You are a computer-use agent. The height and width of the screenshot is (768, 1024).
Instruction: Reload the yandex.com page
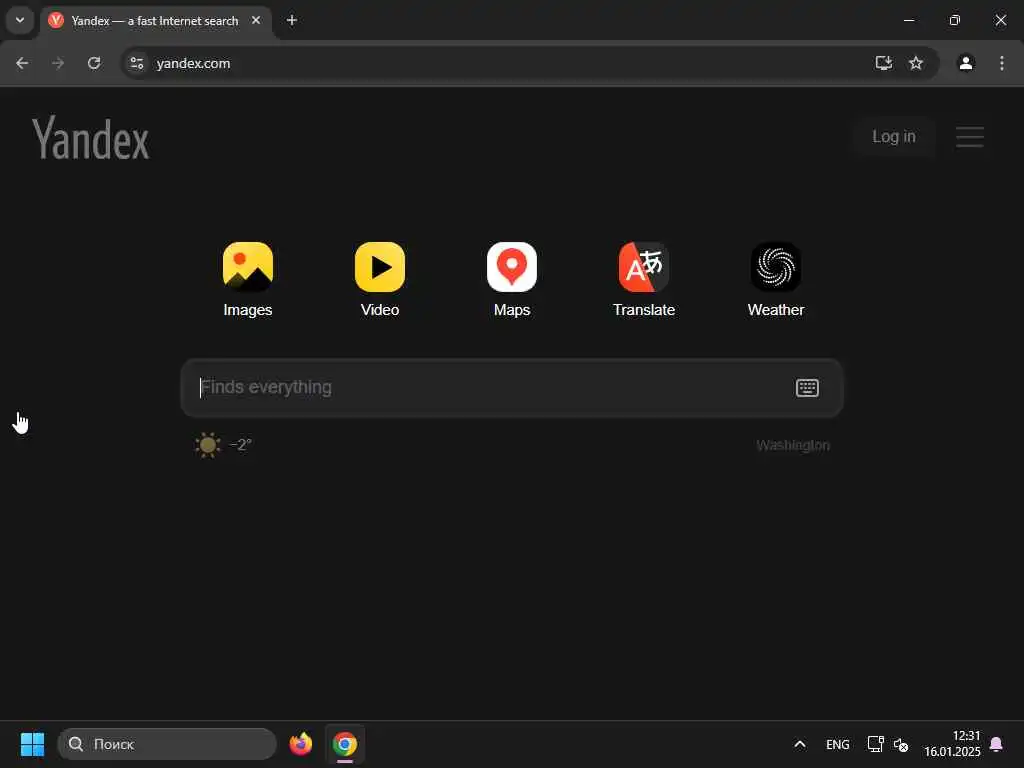[94, 63]
